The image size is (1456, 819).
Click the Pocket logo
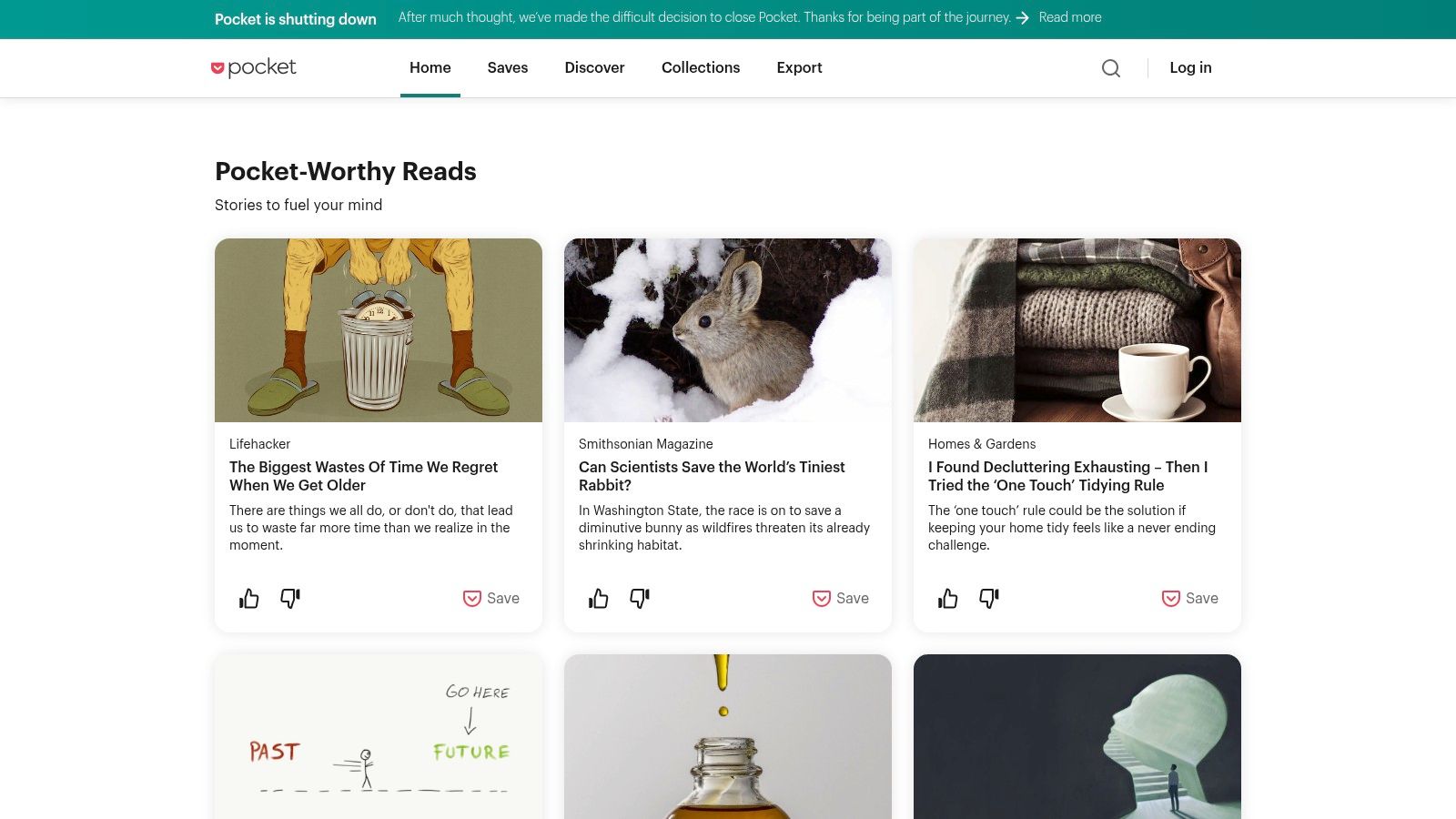[x=254, y=67]
